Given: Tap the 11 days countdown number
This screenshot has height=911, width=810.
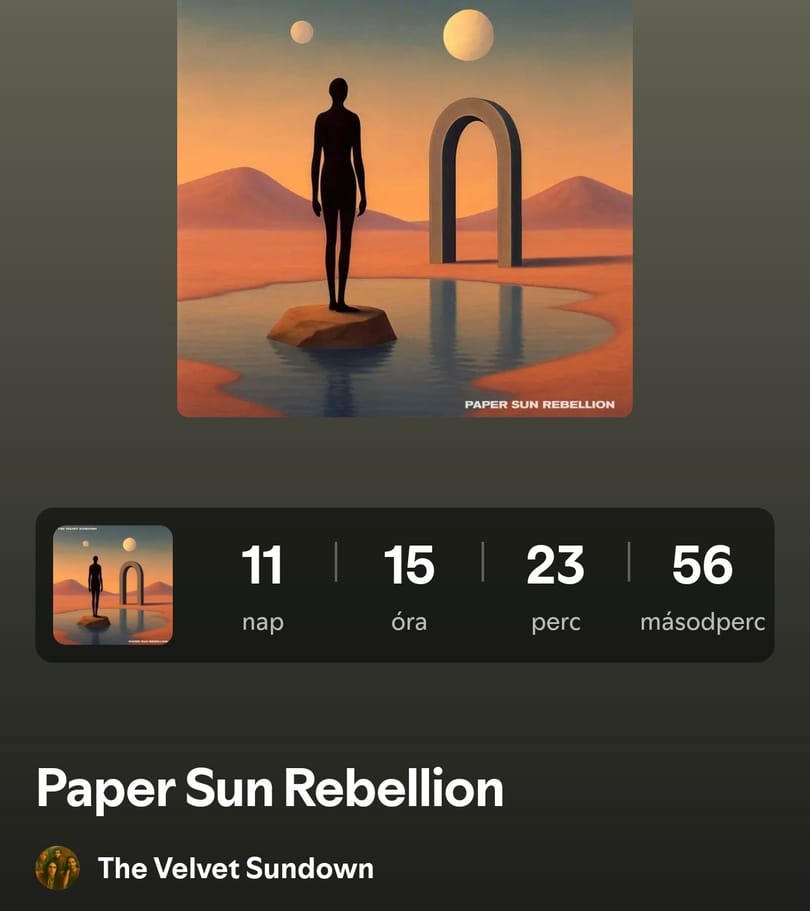Looking at the screenshot, I should 262,565.
